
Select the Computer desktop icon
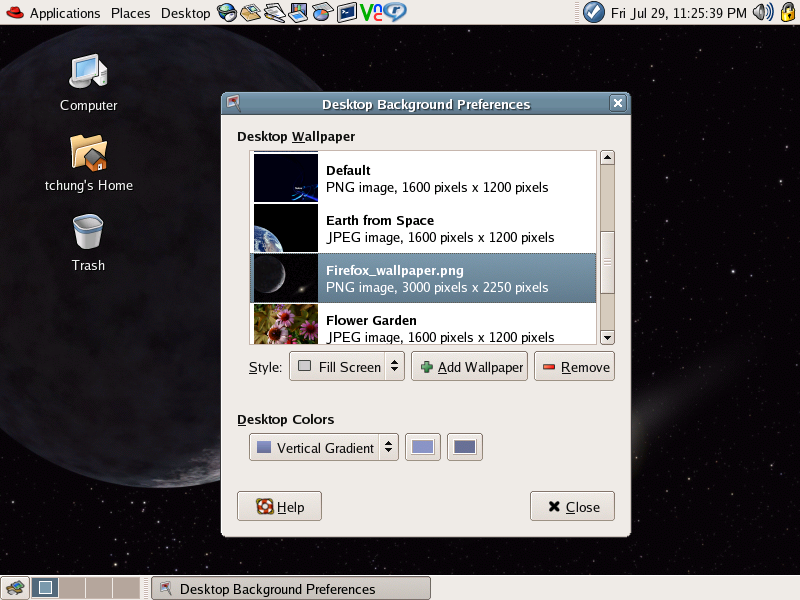(88, 83)
